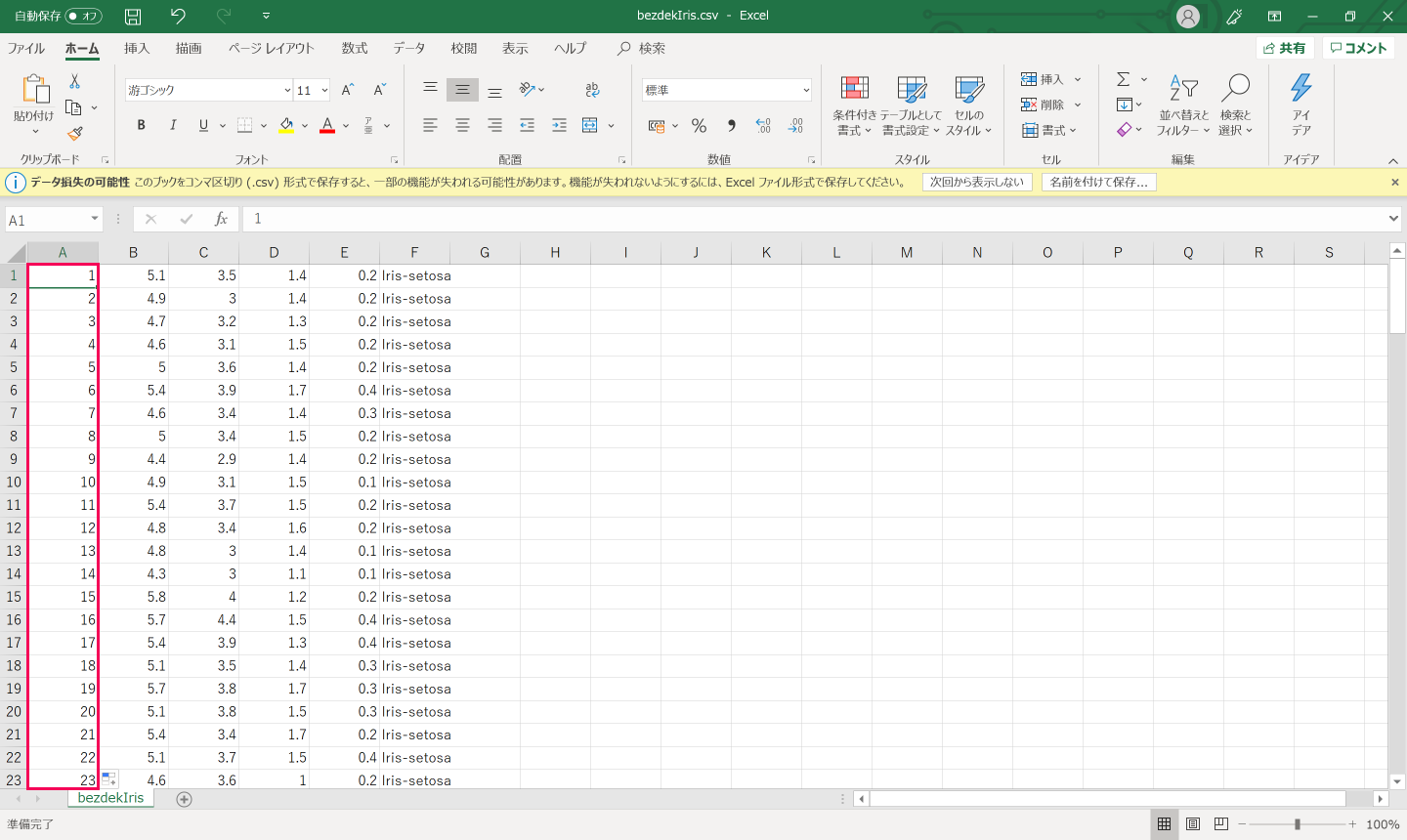Align text right

(494, 125)
